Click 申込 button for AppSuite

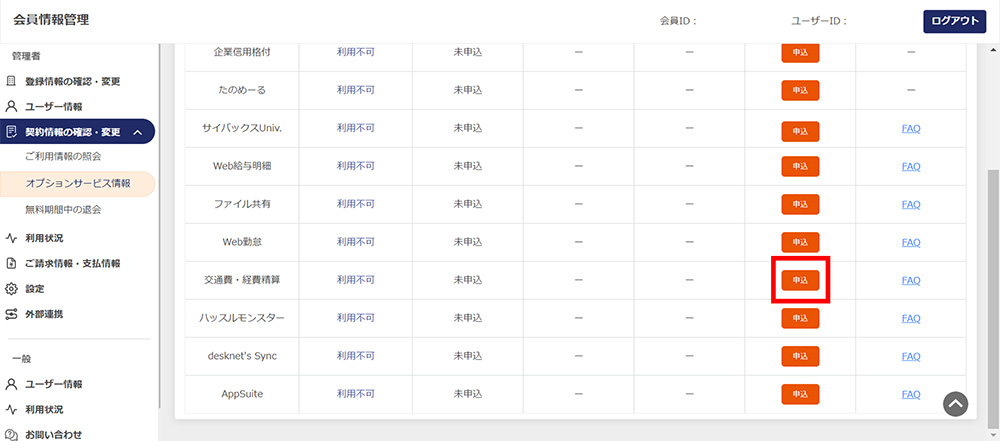[x=800, y=395]
